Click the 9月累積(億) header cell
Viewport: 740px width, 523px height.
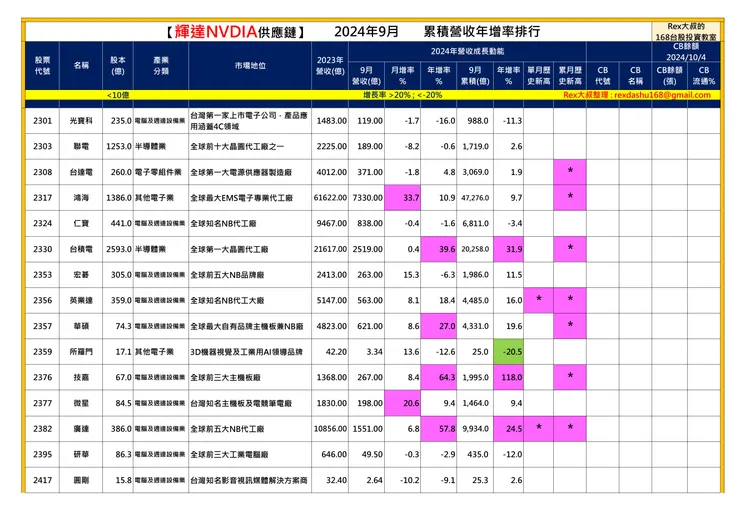(x=475, y=76)
